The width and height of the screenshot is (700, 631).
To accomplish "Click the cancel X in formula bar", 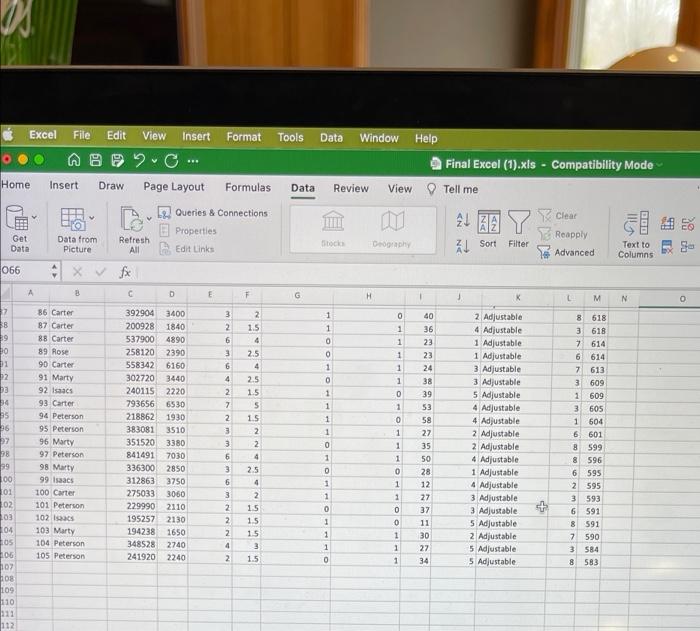I will pyautogui.click(x=77, y=272).
